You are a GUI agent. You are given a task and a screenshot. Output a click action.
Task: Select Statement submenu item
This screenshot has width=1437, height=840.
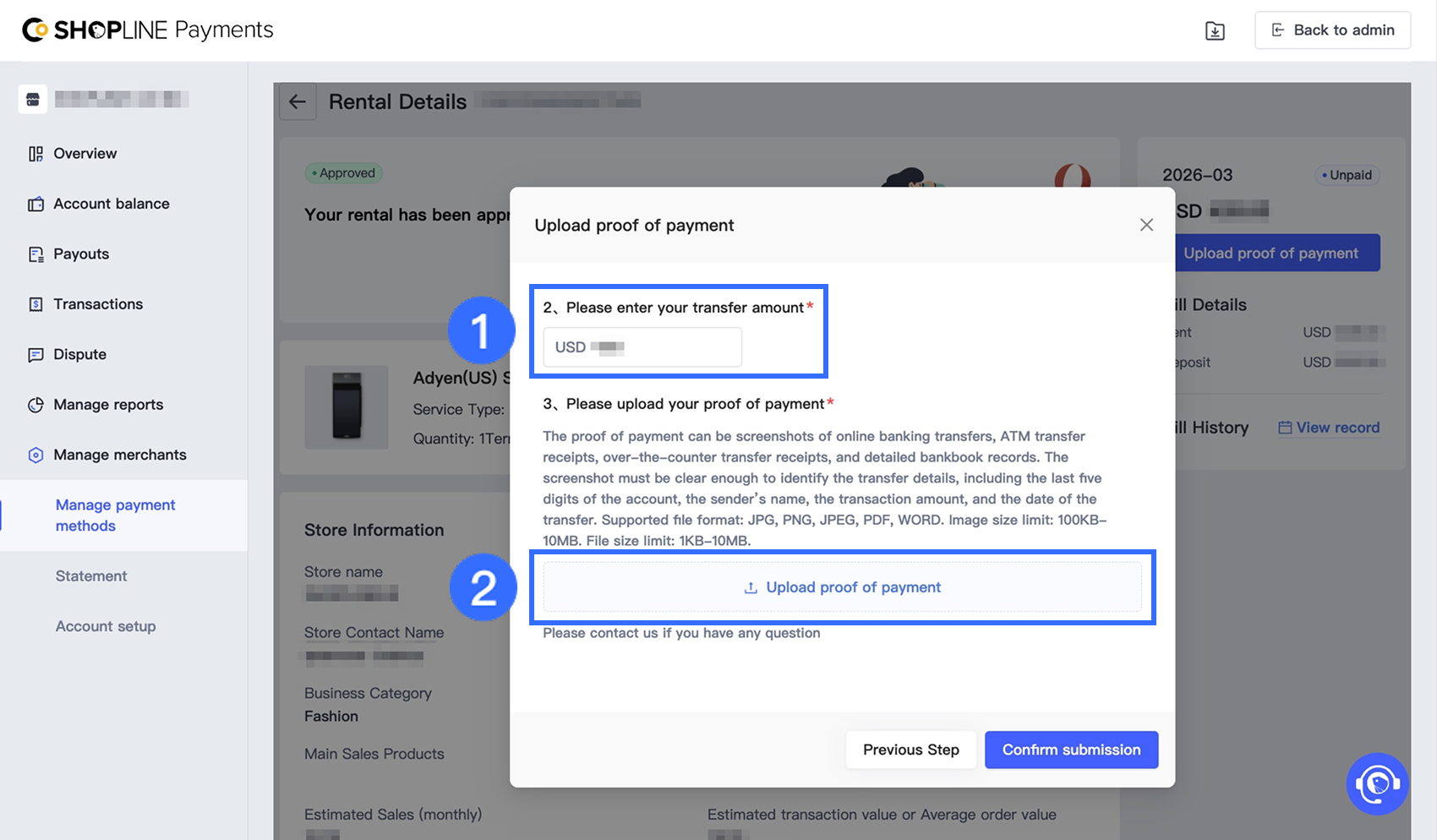pyautogui.click(x=91, y=576)
